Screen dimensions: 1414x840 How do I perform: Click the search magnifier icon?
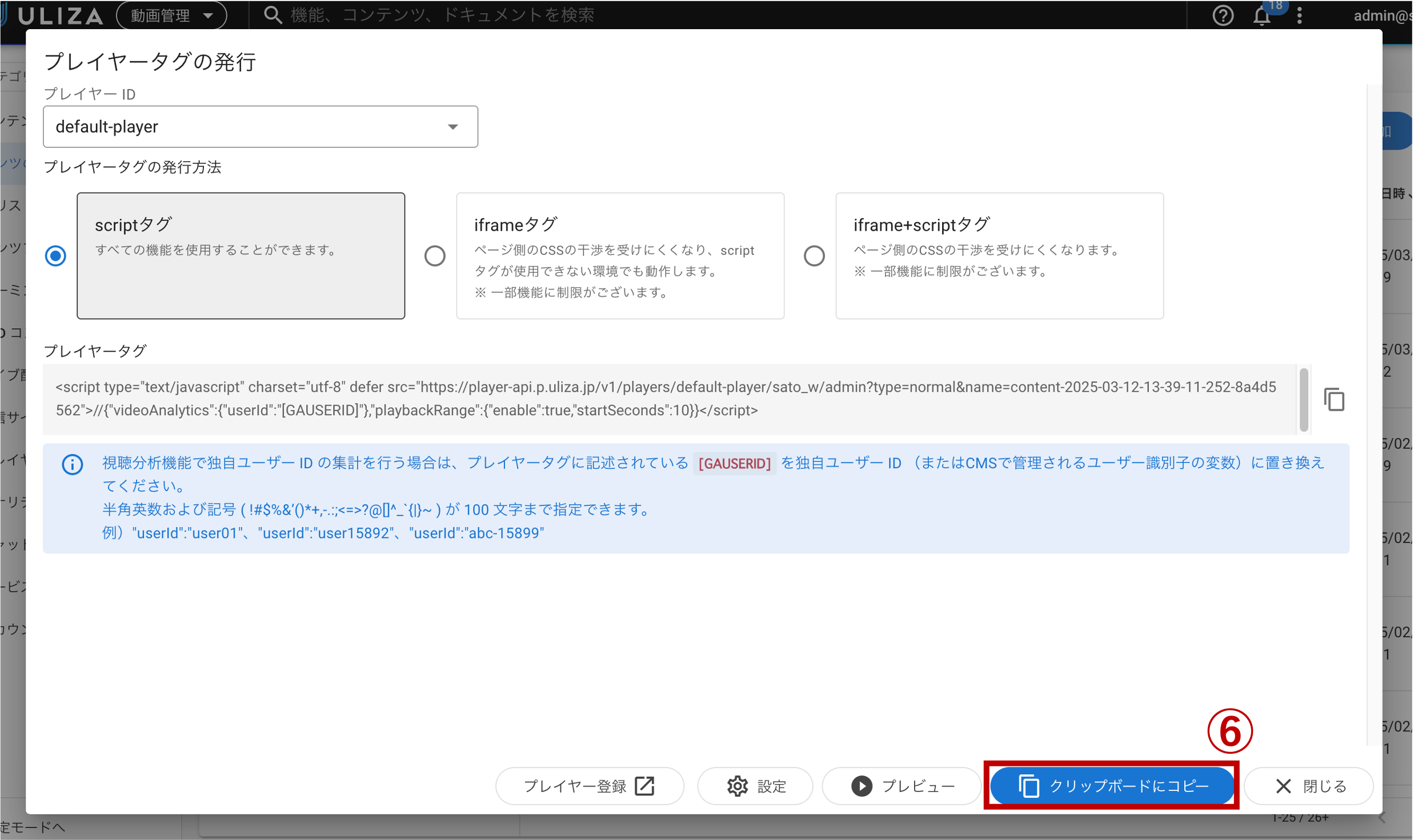pyautogui.click(x=273, y=15)
